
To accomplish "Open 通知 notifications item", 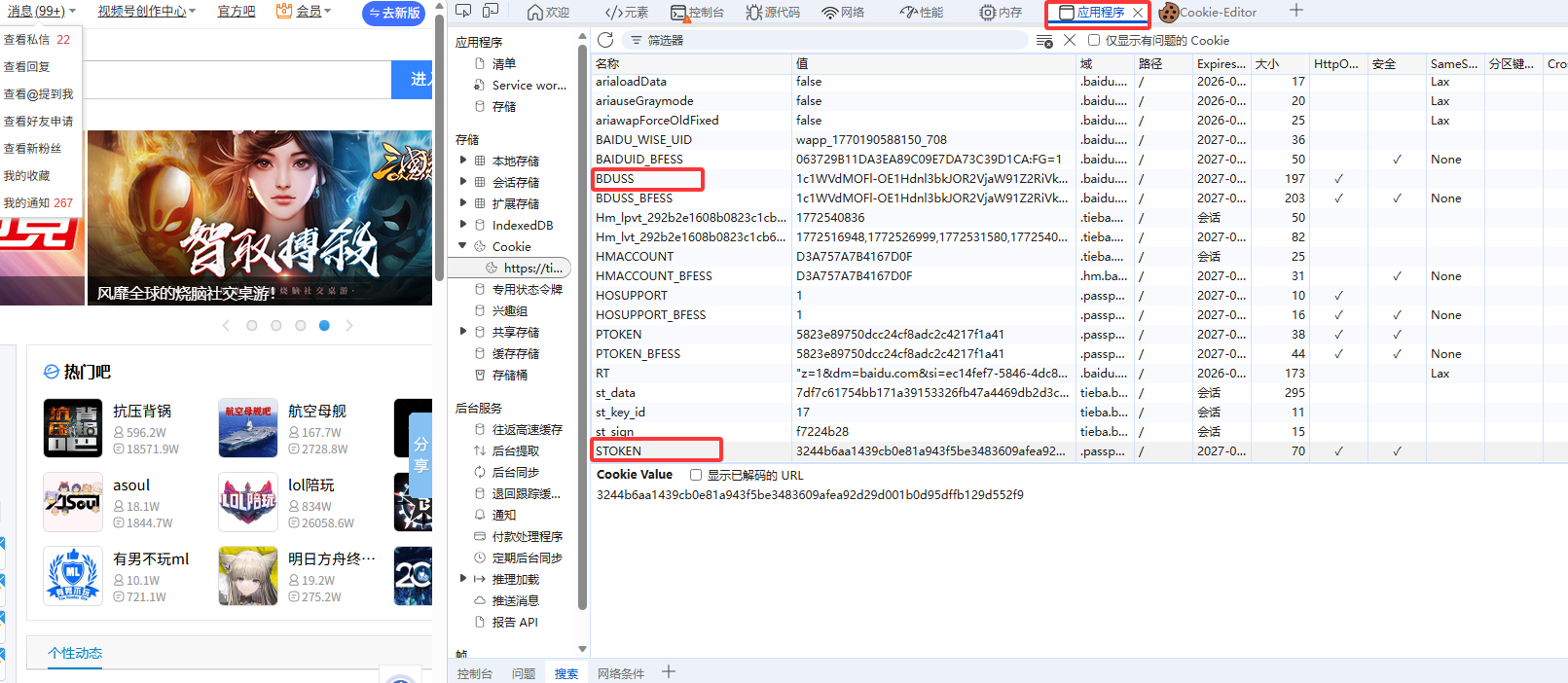I will (503, 515).
